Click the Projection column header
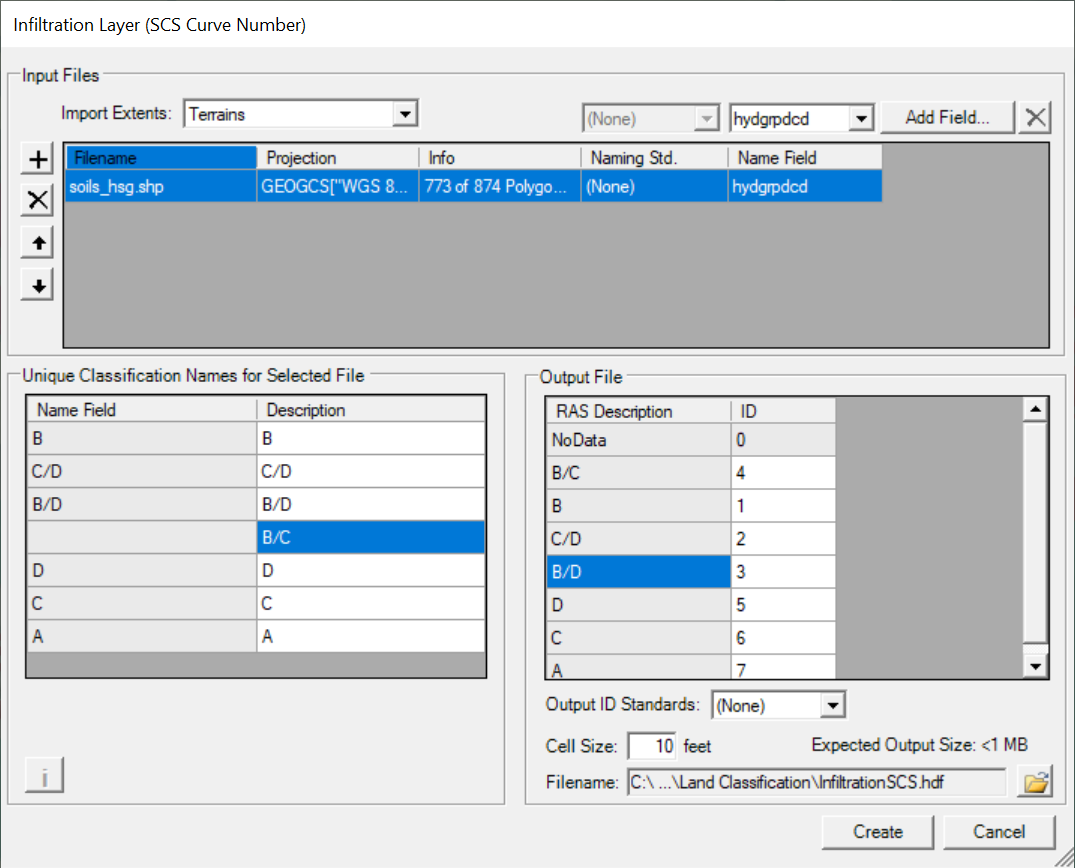Viewport: 1075px width, 868px height. (x=337, y=158)
